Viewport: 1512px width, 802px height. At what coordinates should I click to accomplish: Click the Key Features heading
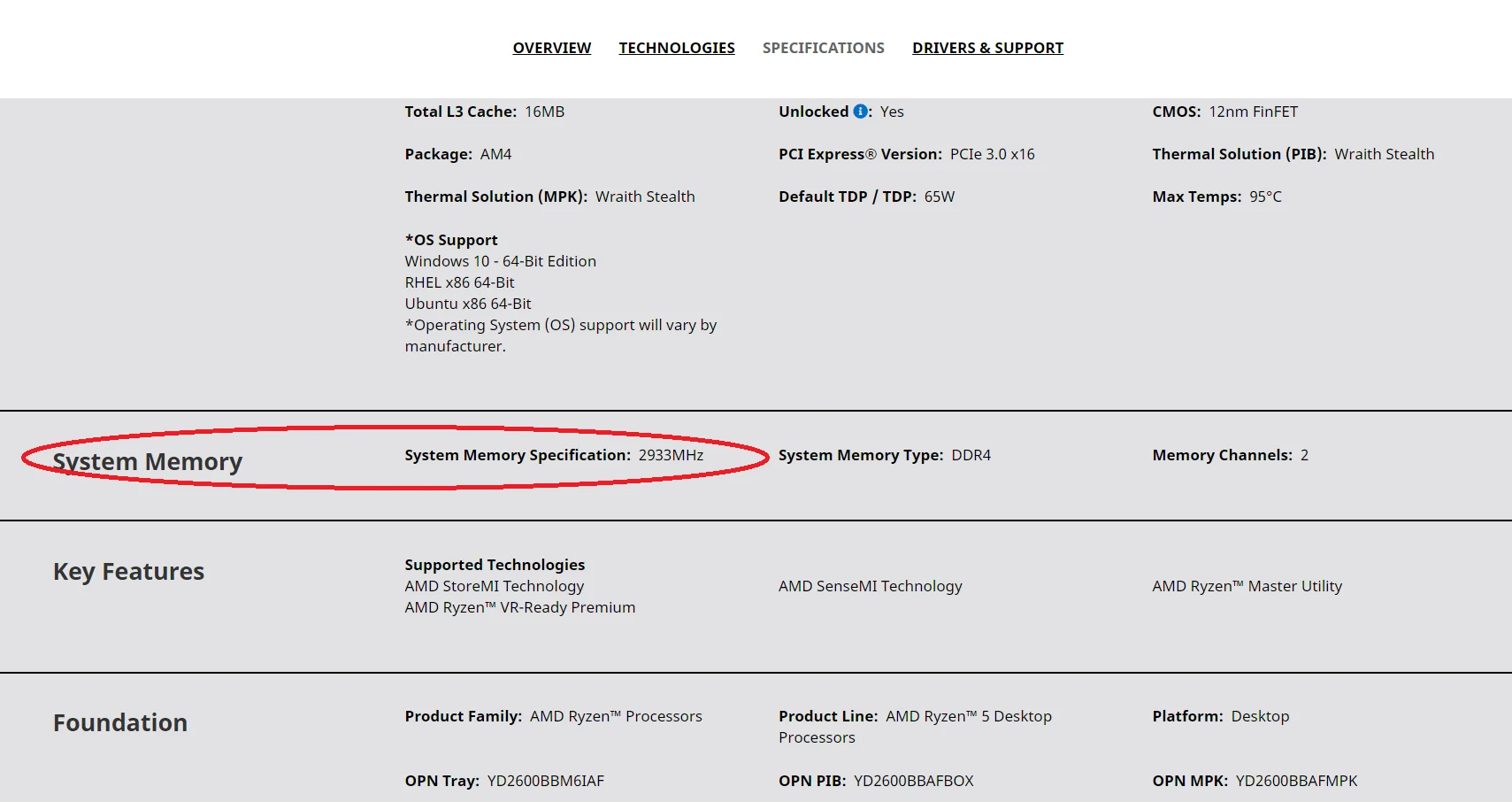tap(128, 572)
